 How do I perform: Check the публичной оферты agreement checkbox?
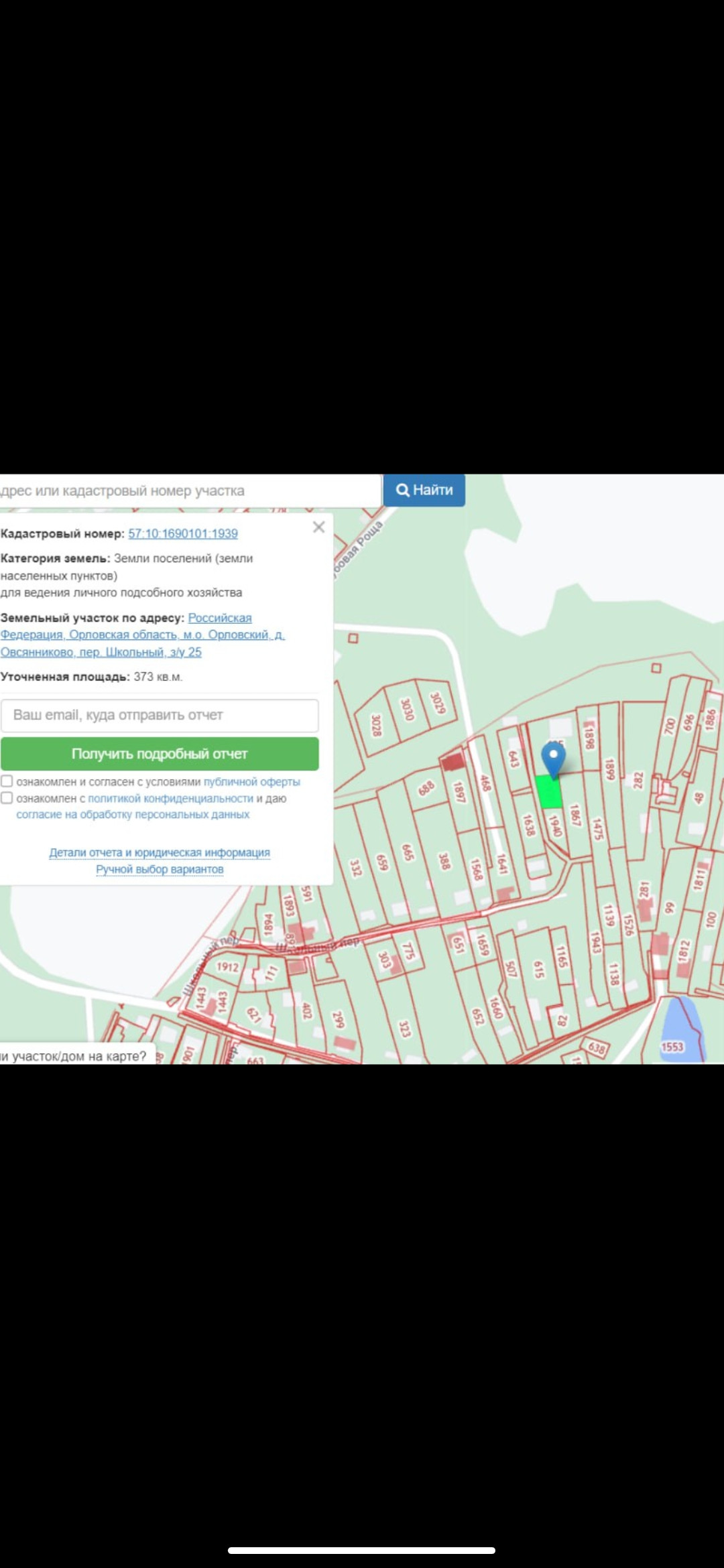coord(7,781)
